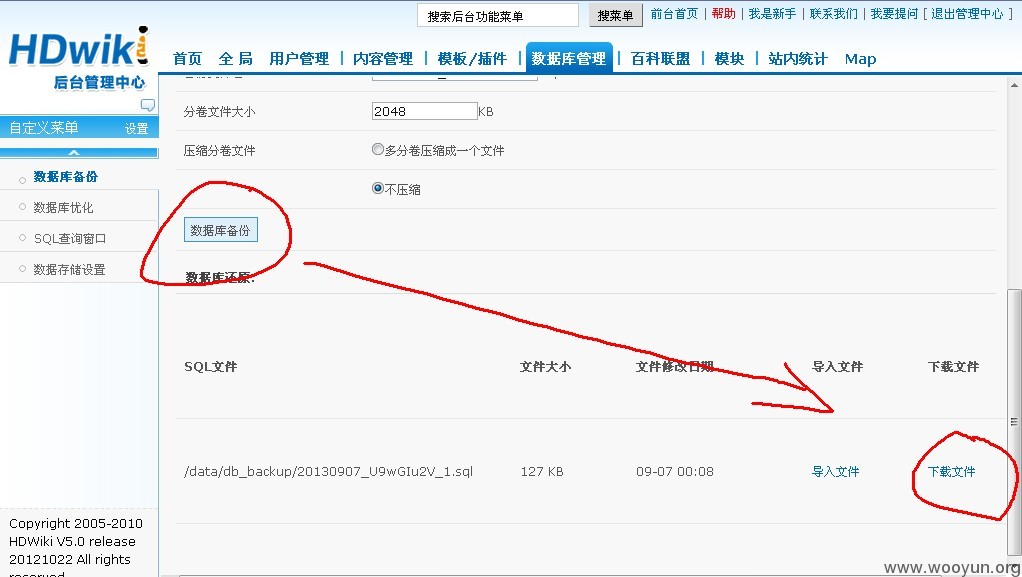Click the 文件大小 column header
The height and width of the screenshot is (577, 1022).
pos(546,366)
